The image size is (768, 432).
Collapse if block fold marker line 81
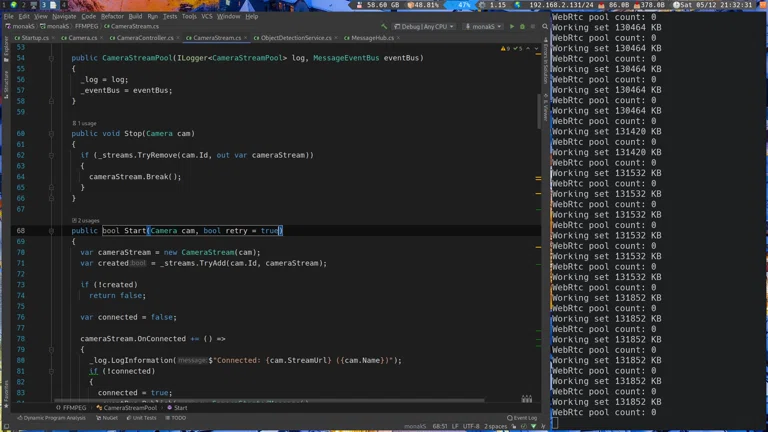[51, 371]
